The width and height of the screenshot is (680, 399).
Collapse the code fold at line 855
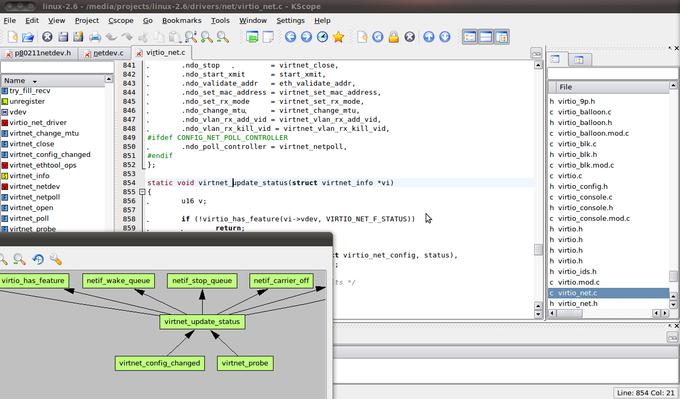(142, 192)
